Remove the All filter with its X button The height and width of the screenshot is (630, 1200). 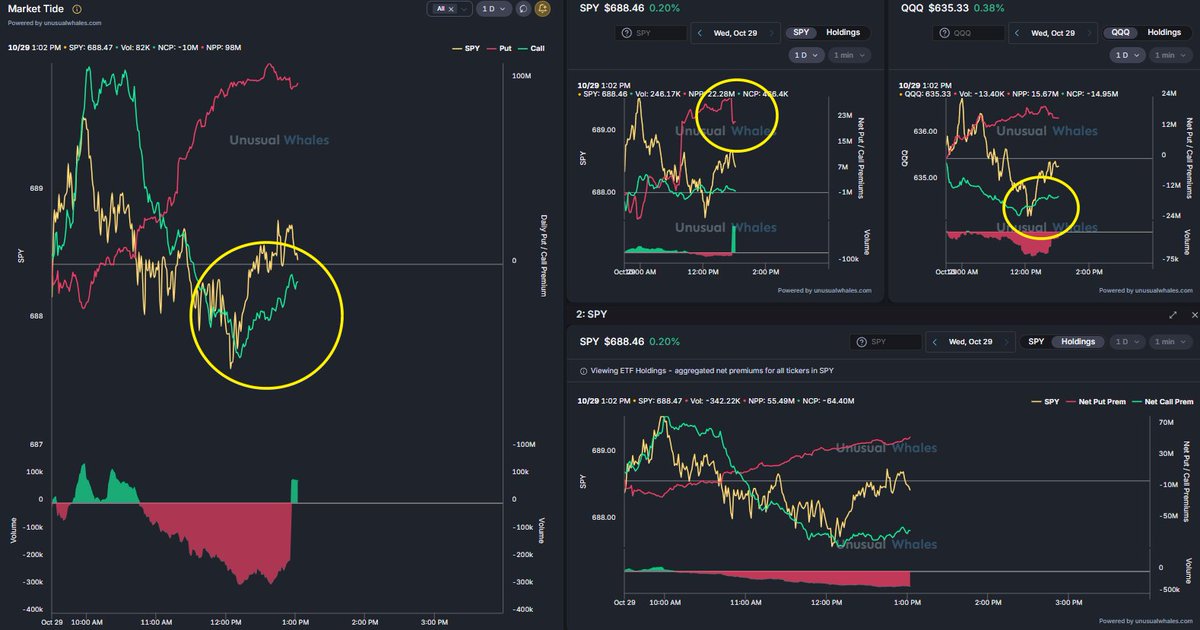(451, 8)
